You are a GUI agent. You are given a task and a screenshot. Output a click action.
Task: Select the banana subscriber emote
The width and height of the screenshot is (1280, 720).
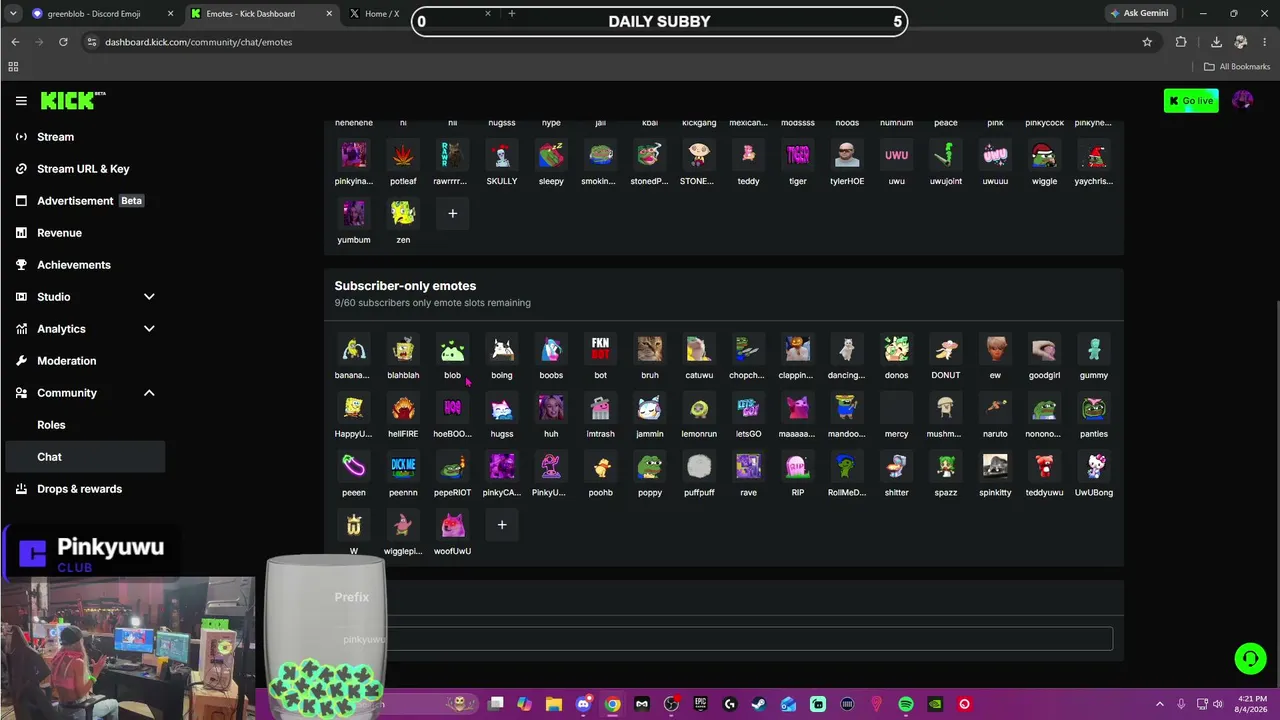pos(353,349)
